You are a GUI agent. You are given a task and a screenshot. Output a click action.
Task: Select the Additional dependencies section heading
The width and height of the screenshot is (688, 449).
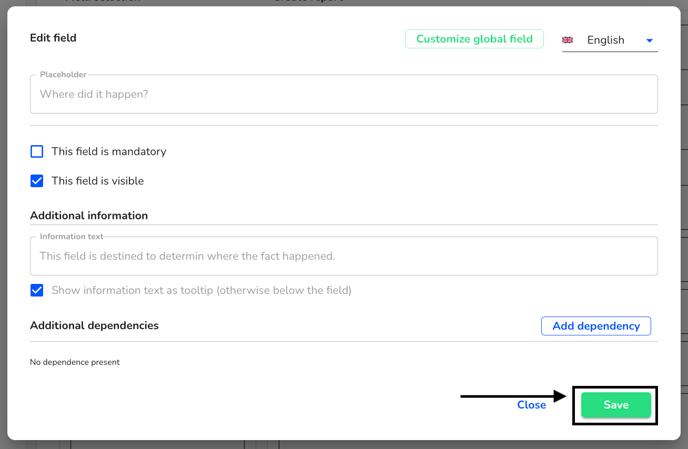pos(94,325)
